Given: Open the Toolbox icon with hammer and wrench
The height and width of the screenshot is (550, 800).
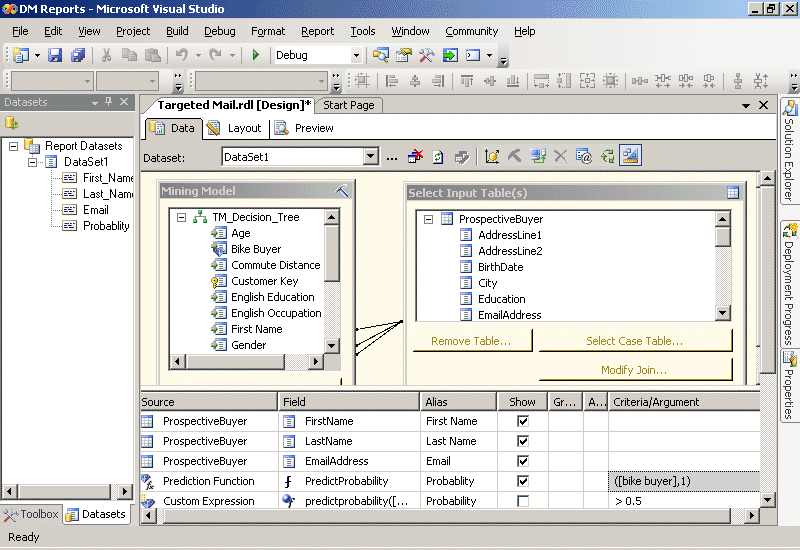Looking at the screenshot, I should click(x=427, y=55).
